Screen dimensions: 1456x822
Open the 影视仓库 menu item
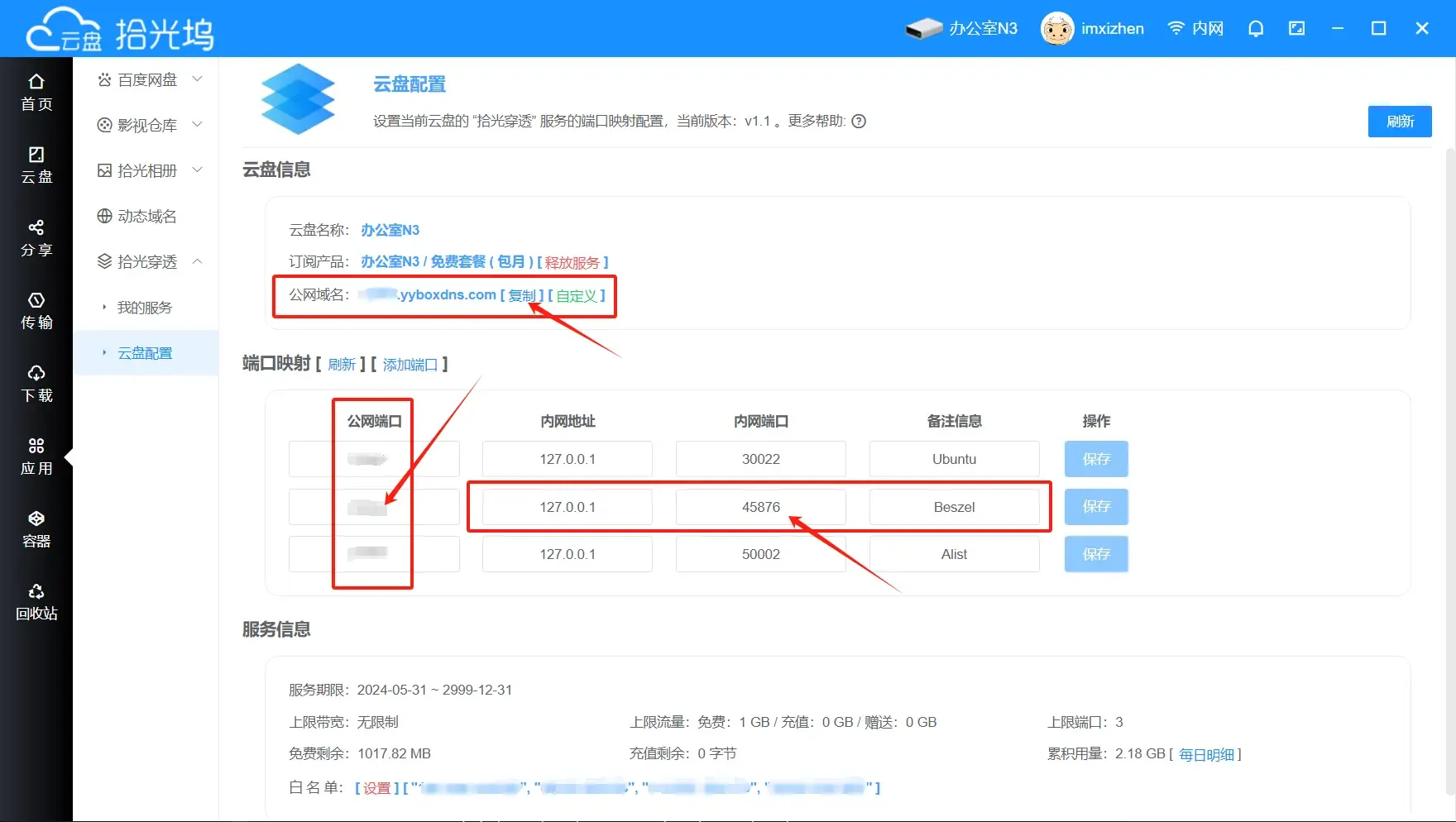(146, 125)
